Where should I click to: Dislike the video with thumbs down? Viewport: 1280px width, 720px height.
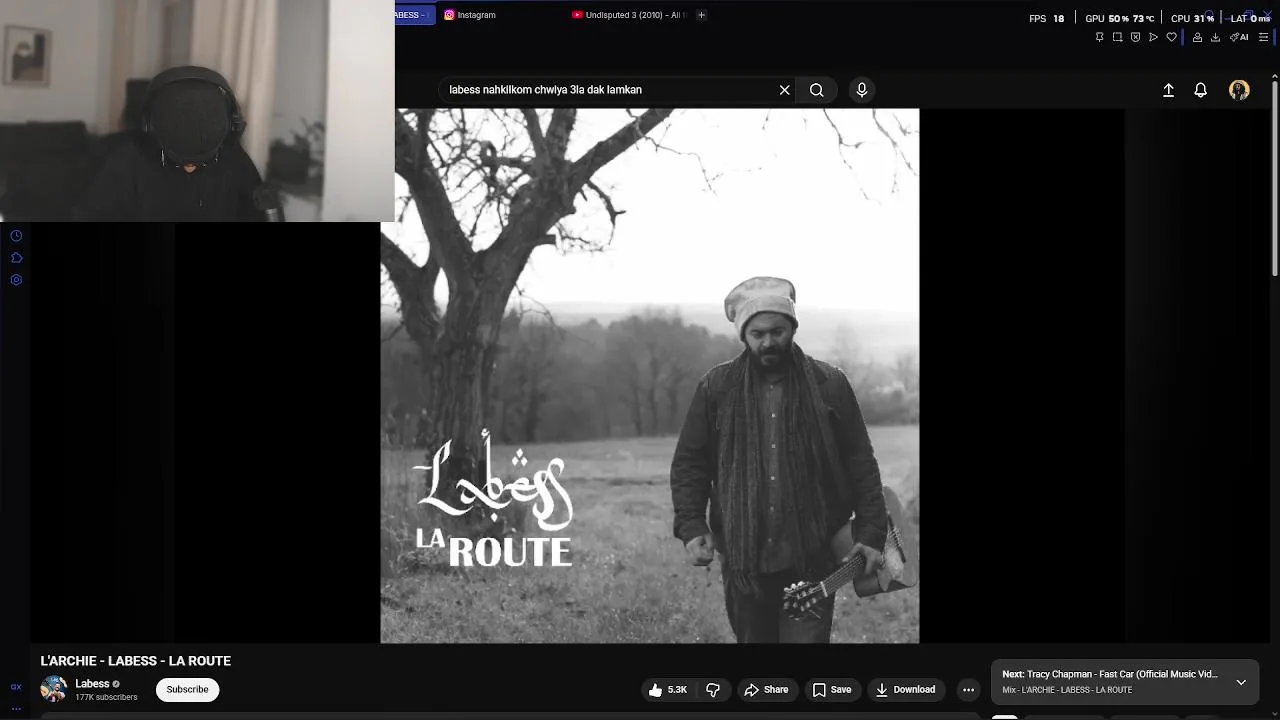coord(713,690)
